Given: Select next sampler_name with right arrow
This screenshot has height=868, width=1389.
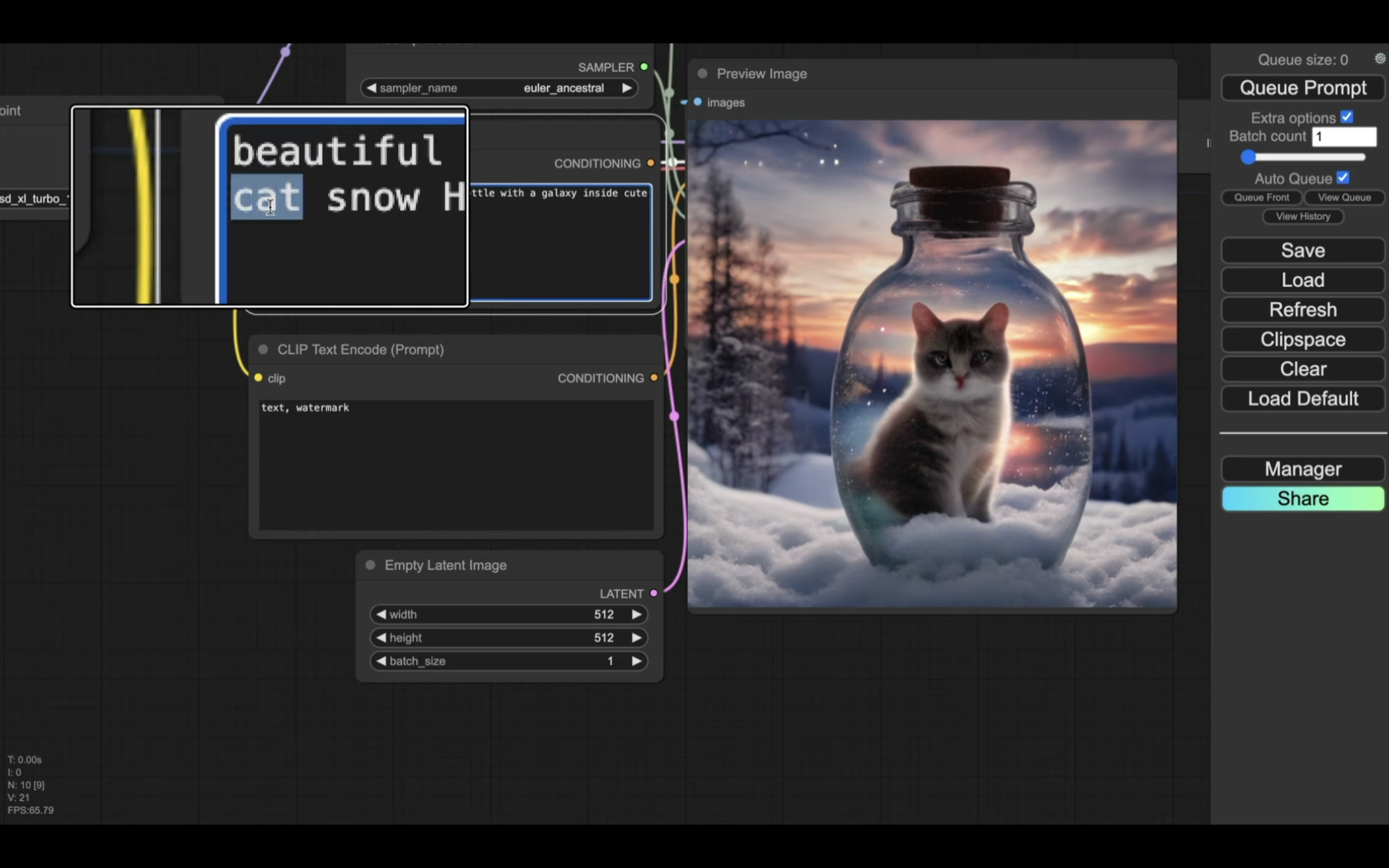Looking at the screenshot, I should point(627,88).
